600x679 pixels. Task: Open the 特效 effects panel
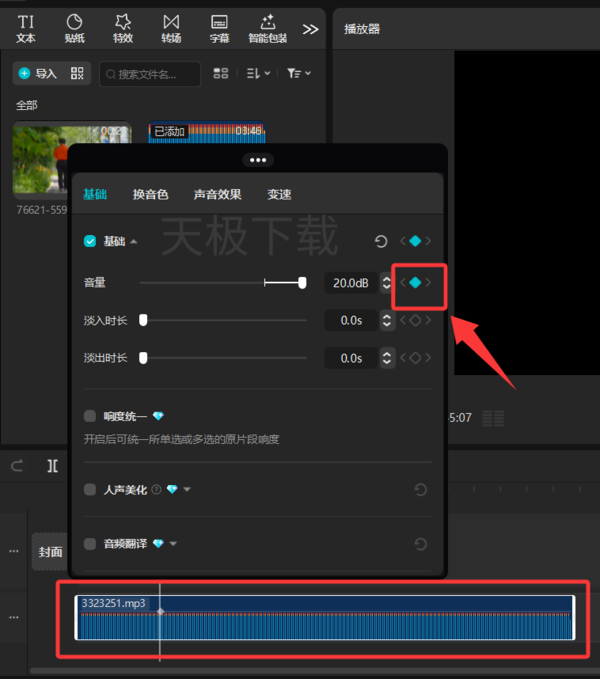pos(123,29)
